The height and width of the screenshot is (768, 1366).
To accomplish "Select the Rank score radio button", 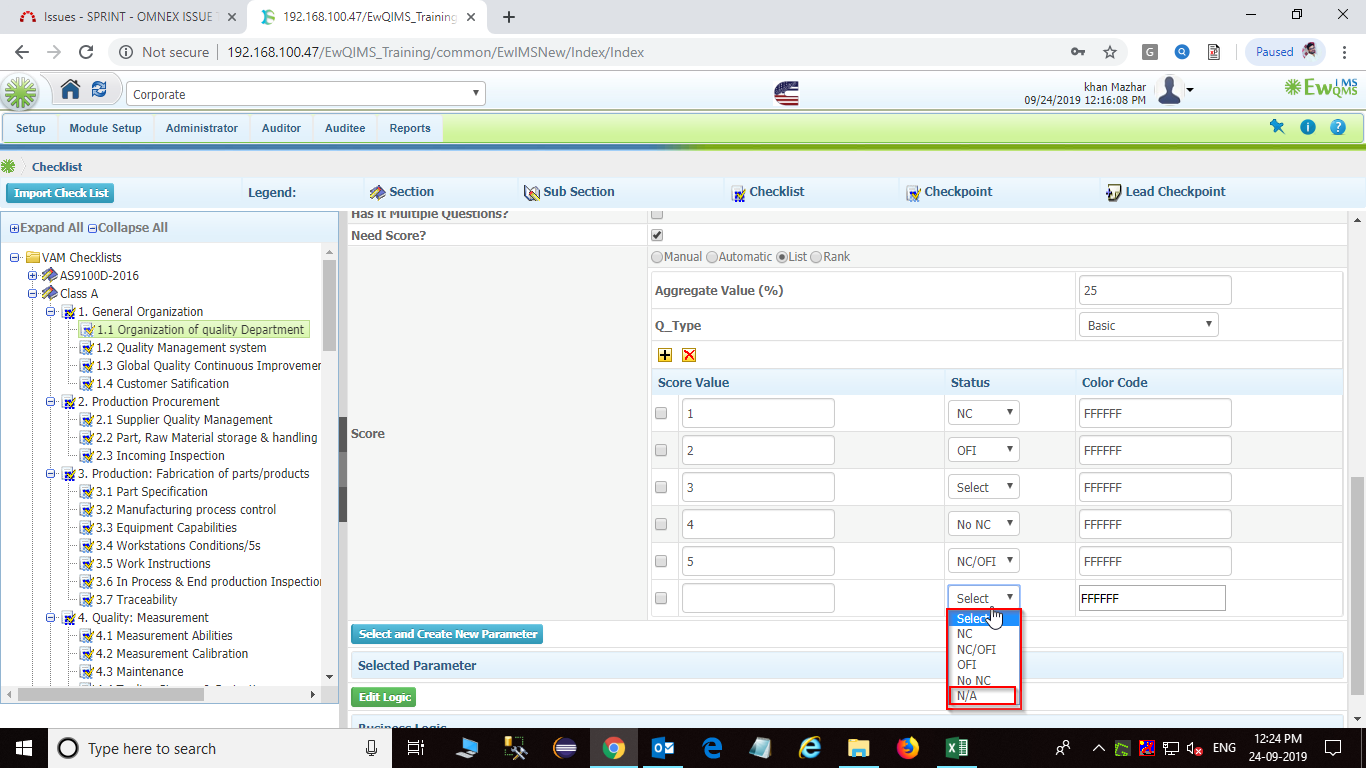I will (816, 257).
